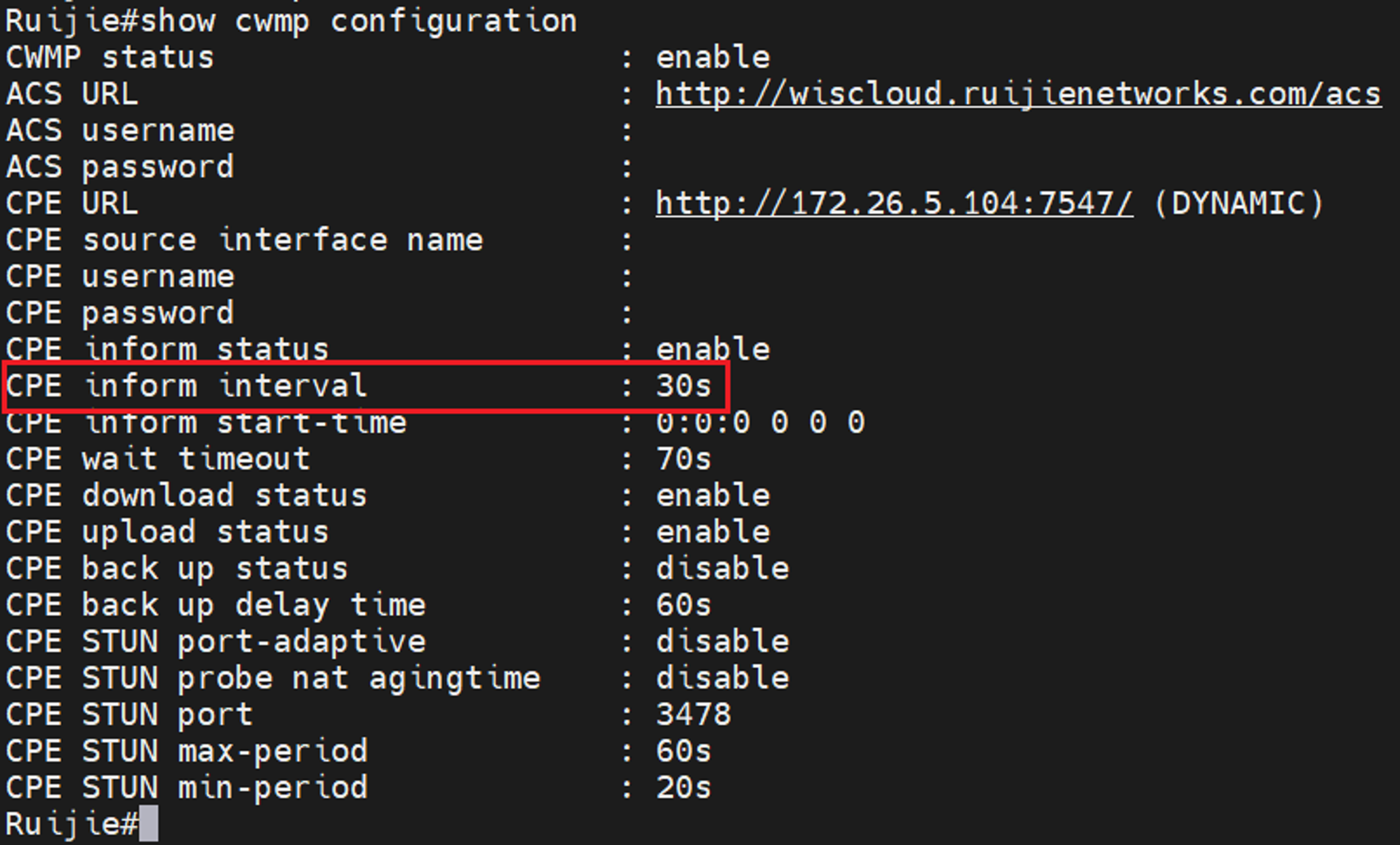The height and width of the screenshot is (845, 1400).
Task: Click the CPE download status label
Action: [x=186, y=495]
